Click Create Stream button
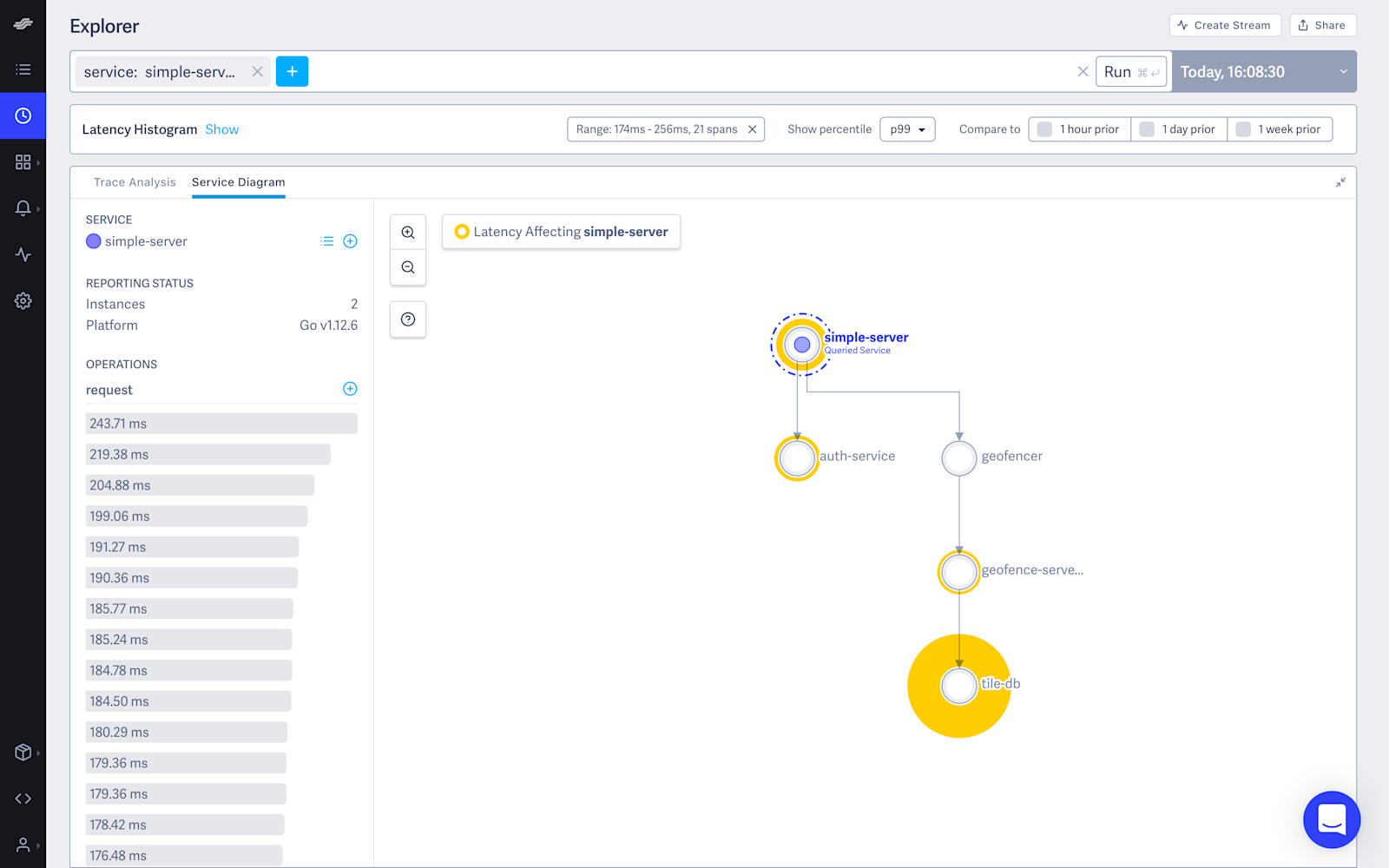Image resolution: width=1389 pixels, height=868 pixels. click(1224, 25)
